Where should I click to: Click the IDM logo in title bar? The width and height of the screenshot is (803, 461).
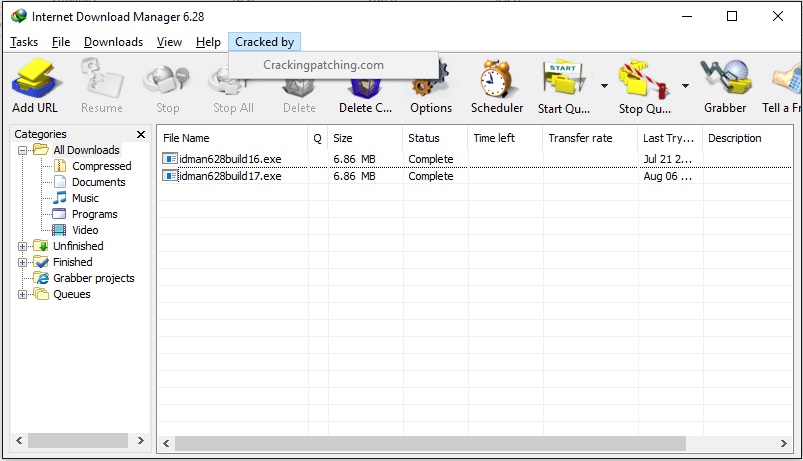coord(18,16)
